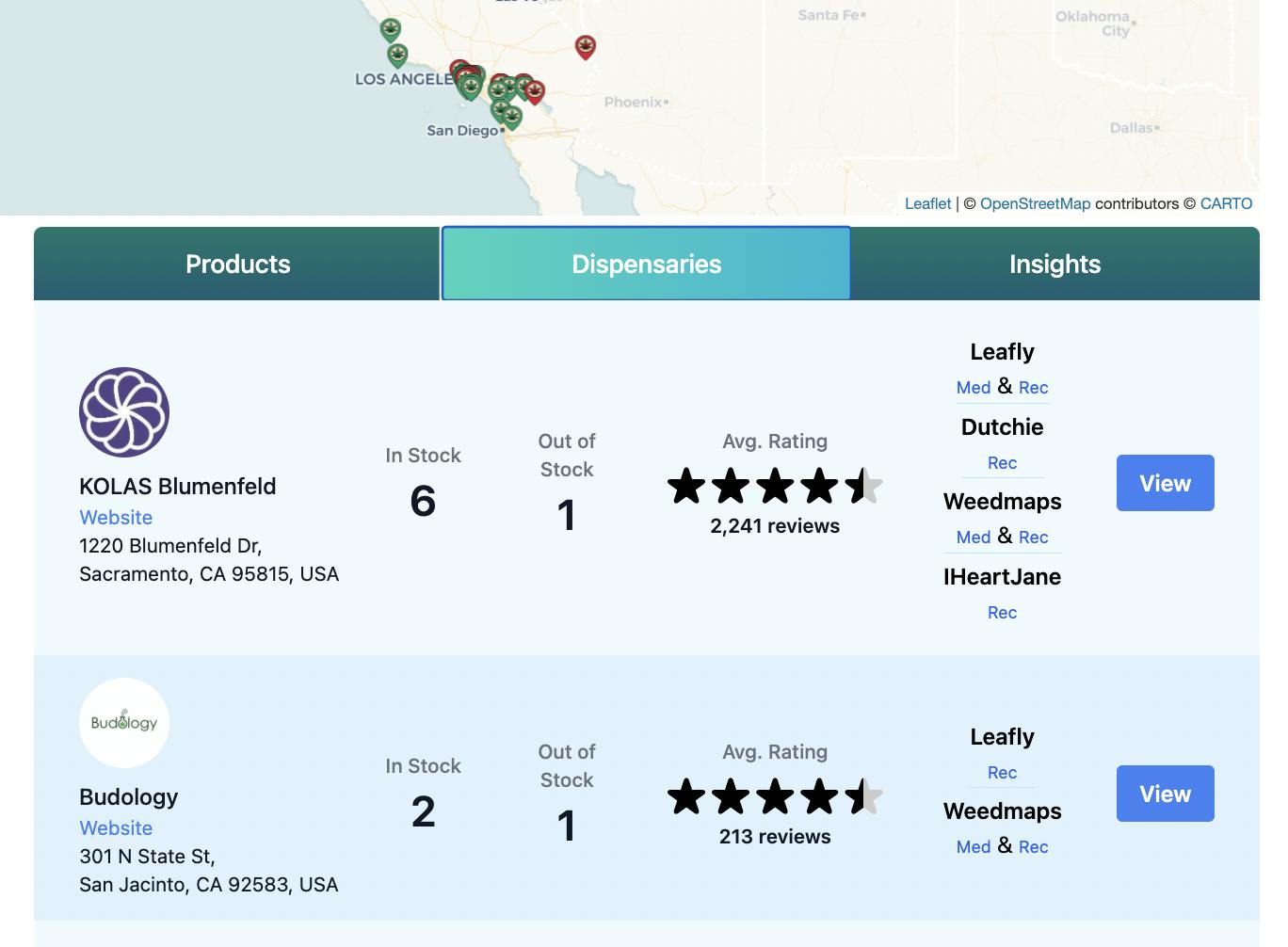Click the Budology in-stock count 2
This screenshot has width=1288, height=947.
[x=423, y=811]
